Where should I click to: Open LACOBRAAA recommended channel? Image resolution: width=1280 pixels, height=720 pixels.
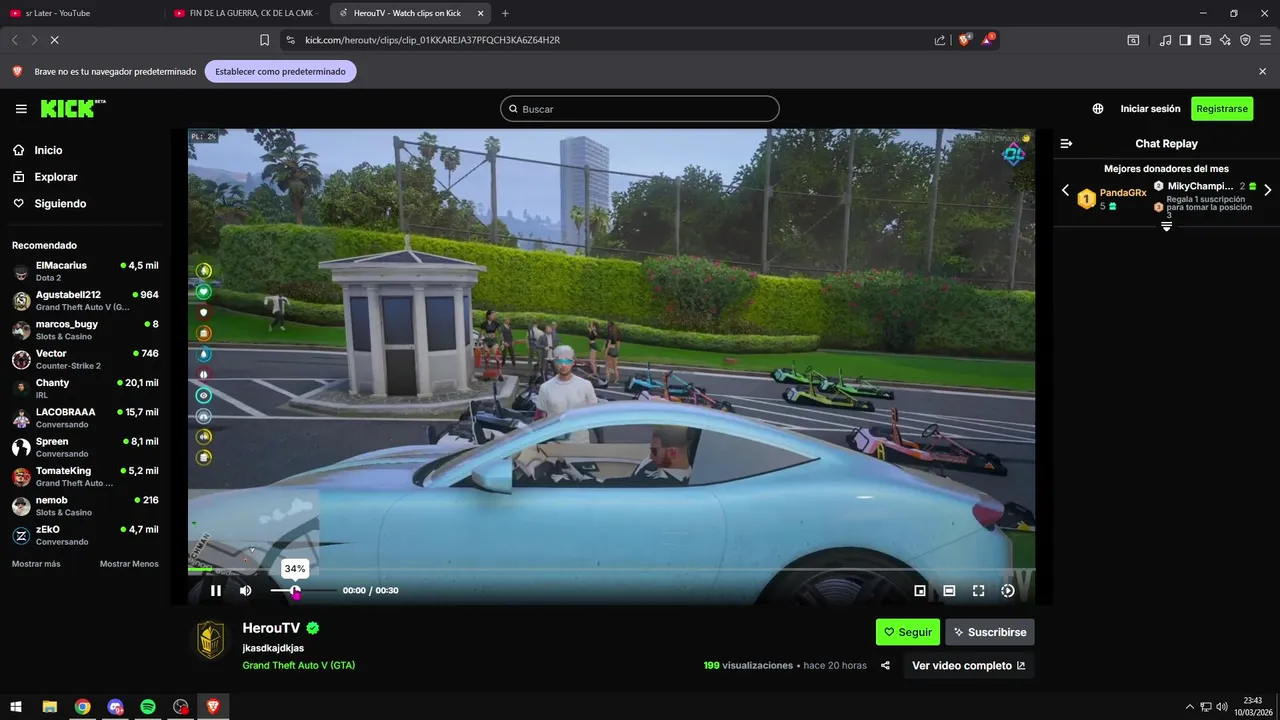point(85,418)
